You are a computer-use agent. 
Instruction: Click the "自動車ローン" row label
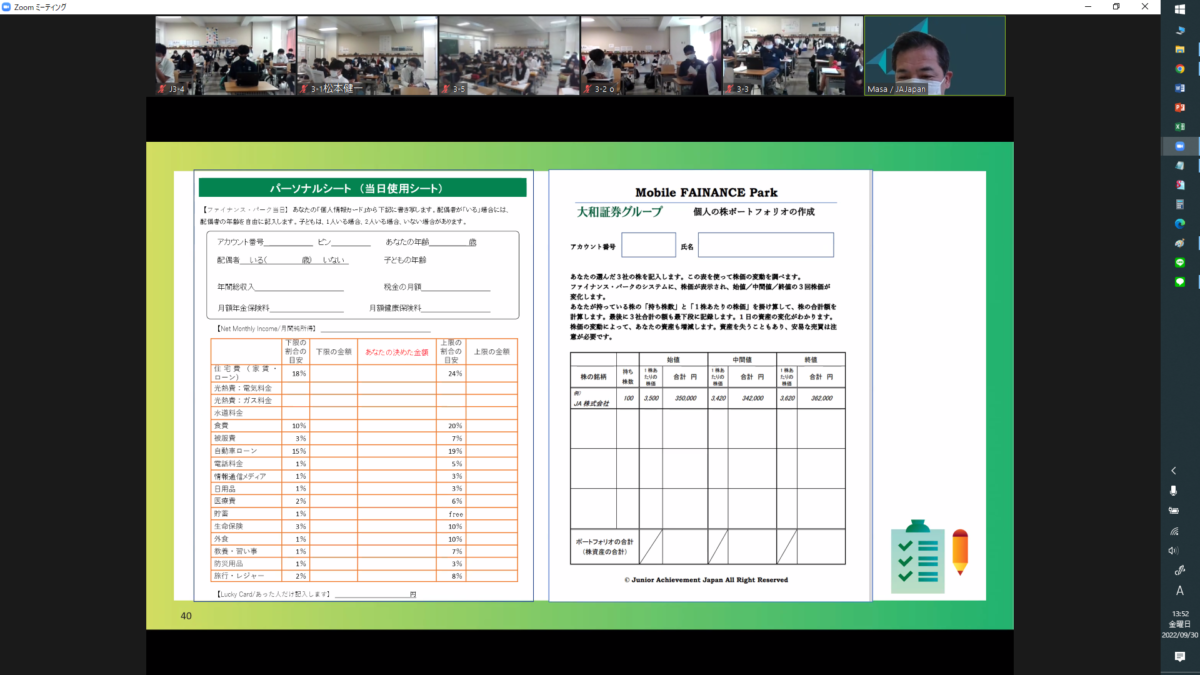[235, 451]
